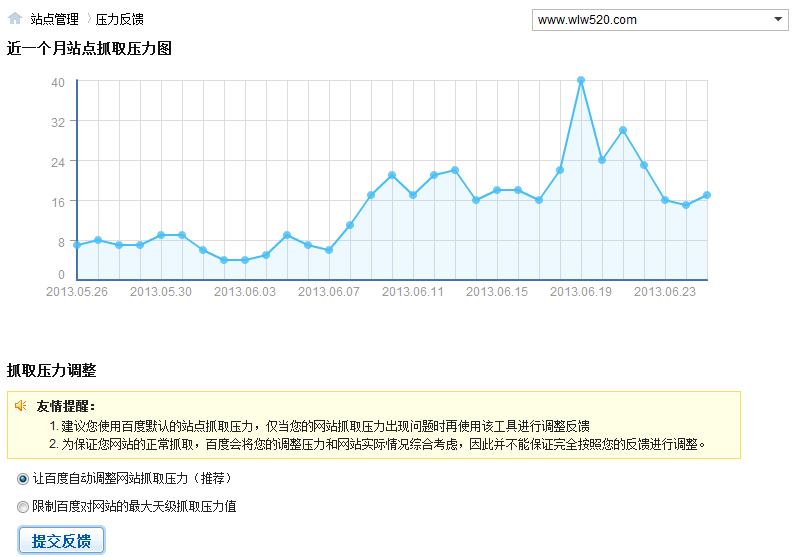This screenshot has width=799, height=557.
Task: Click the last data point on chart's right end
Action: [x=707, y=195]
